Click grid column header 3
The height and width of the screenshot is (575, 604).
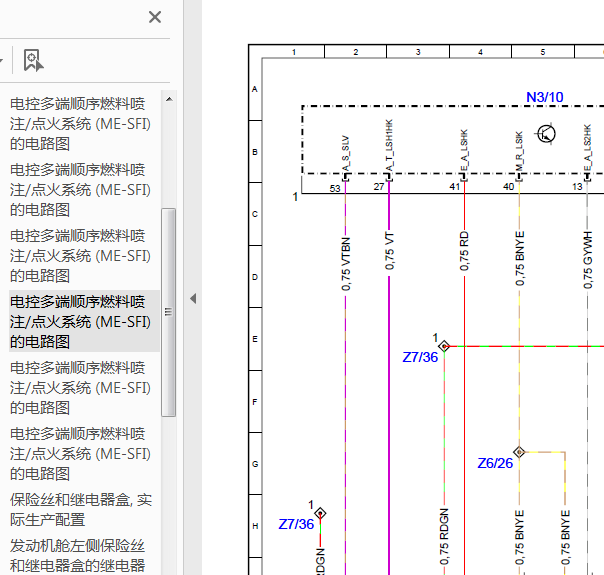(418, 52)
